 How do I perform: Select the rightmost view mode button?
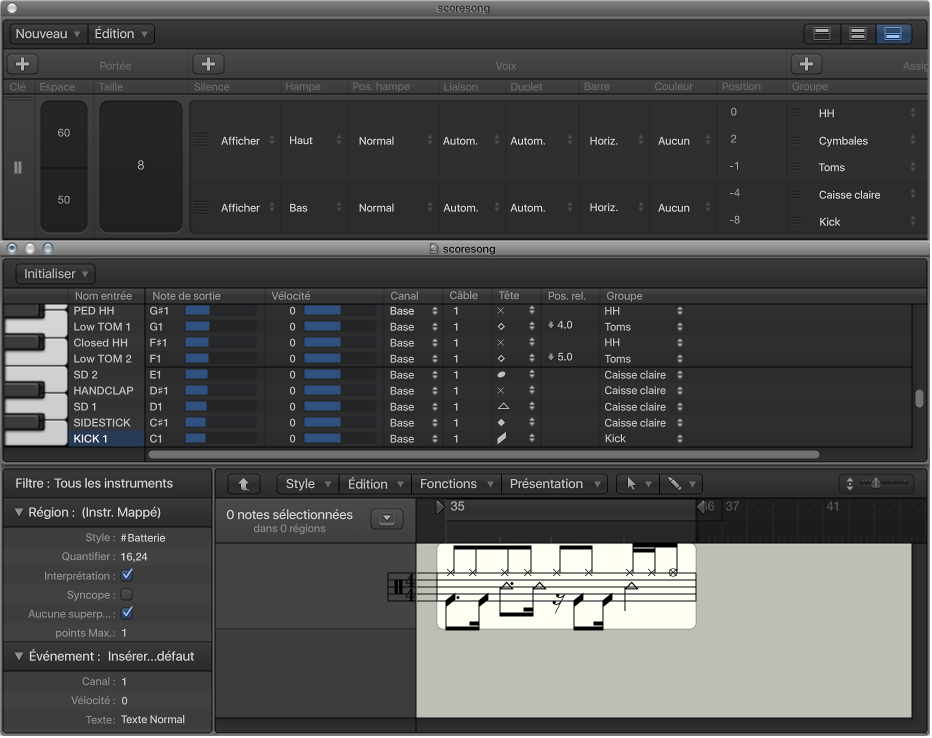point(894,34)
